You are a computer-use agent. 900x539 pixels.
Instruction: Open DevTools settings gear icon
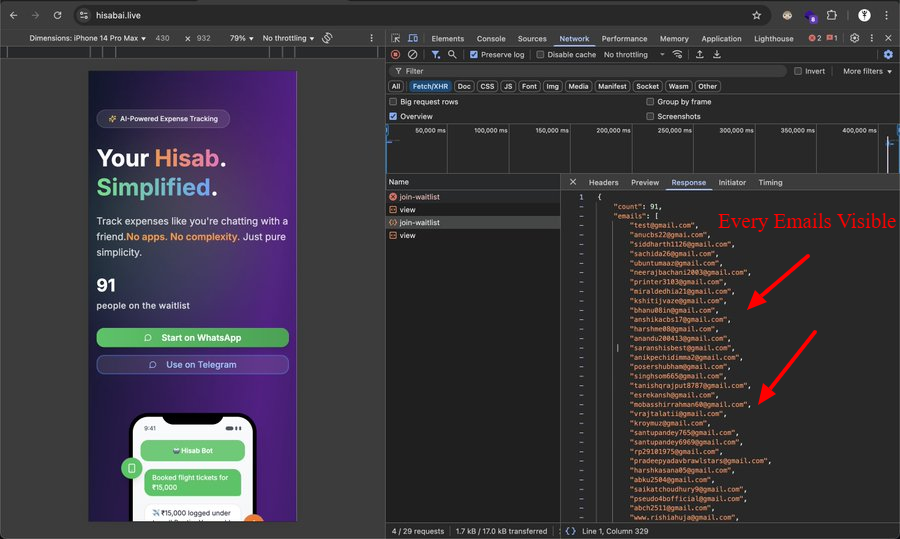(x=855, y=38)
